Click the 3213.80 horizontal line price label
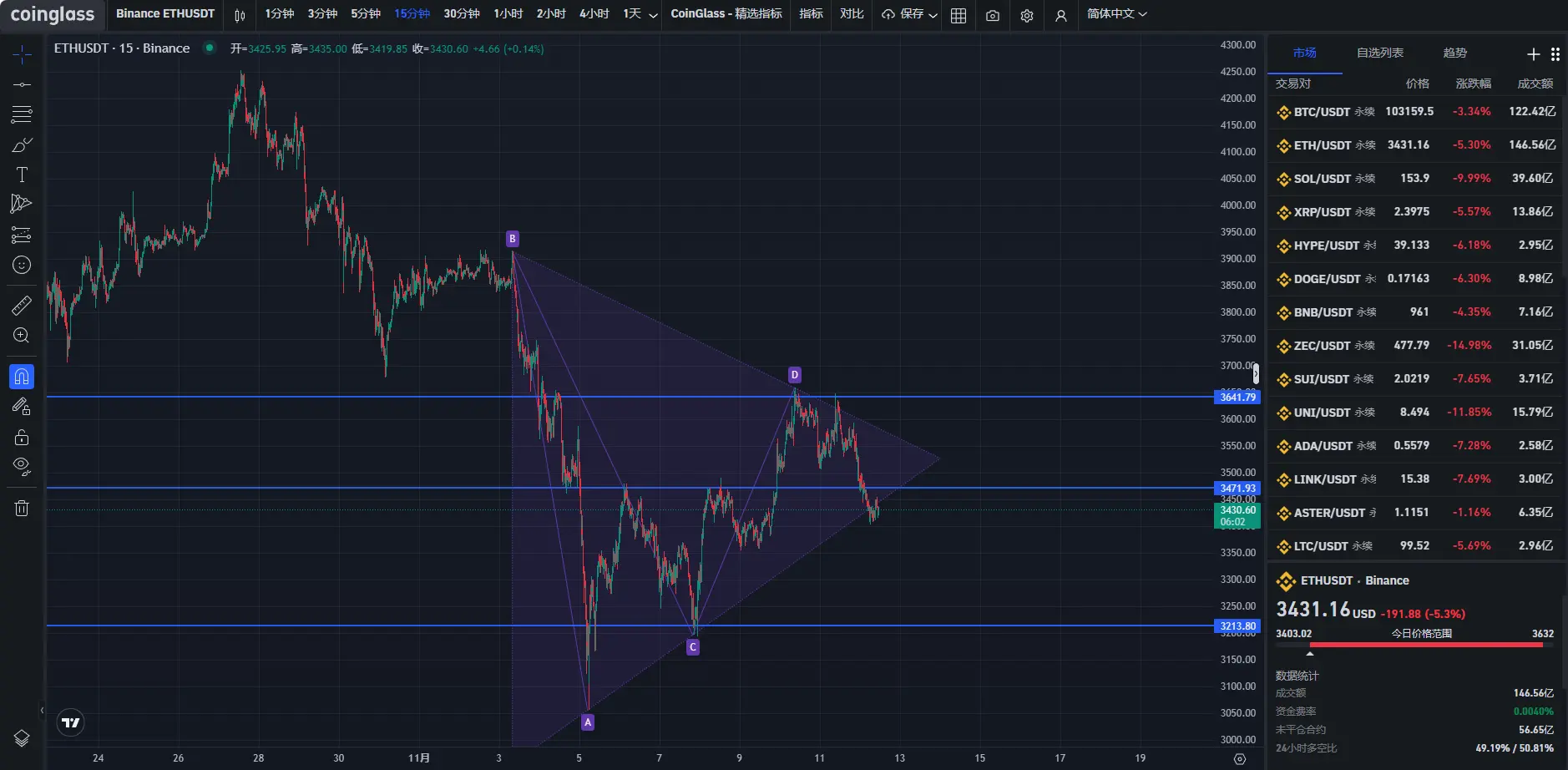This screenshot has width=1568, height=770. point(1237,626)
